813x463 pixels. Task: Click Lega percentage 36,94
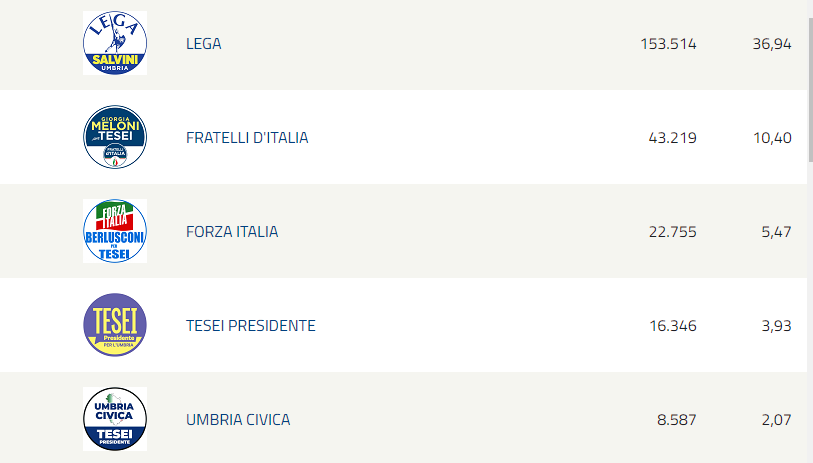pos(772,44)
